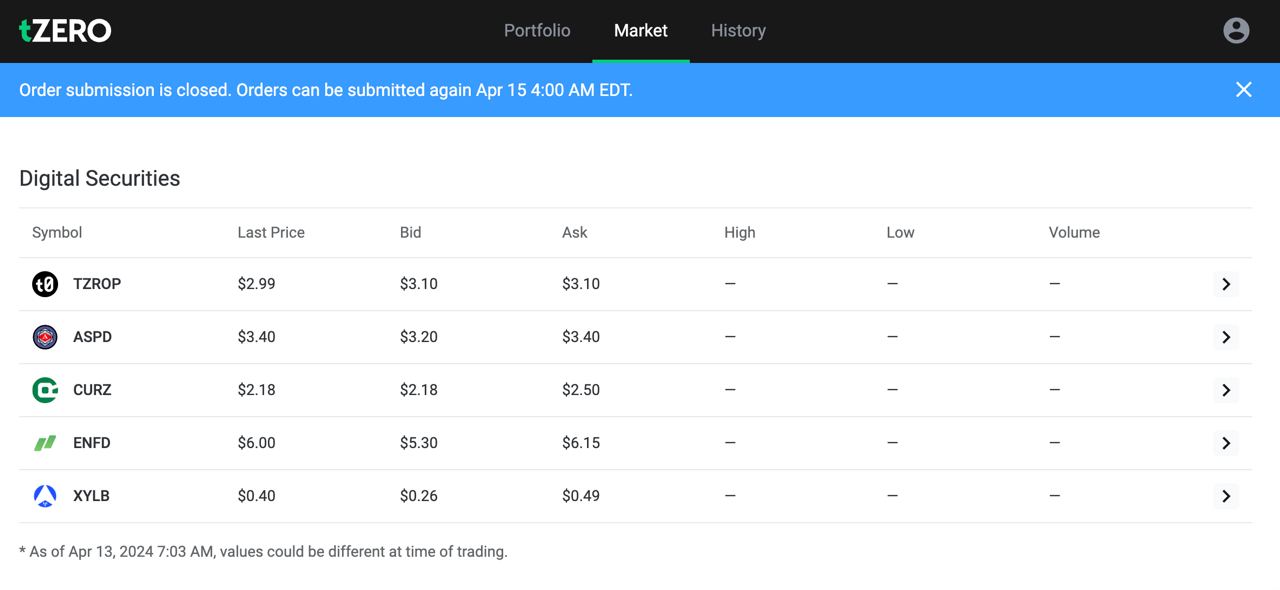
Task: Expand CURZ row details chevron
Action: click(x=1226, y=390)
